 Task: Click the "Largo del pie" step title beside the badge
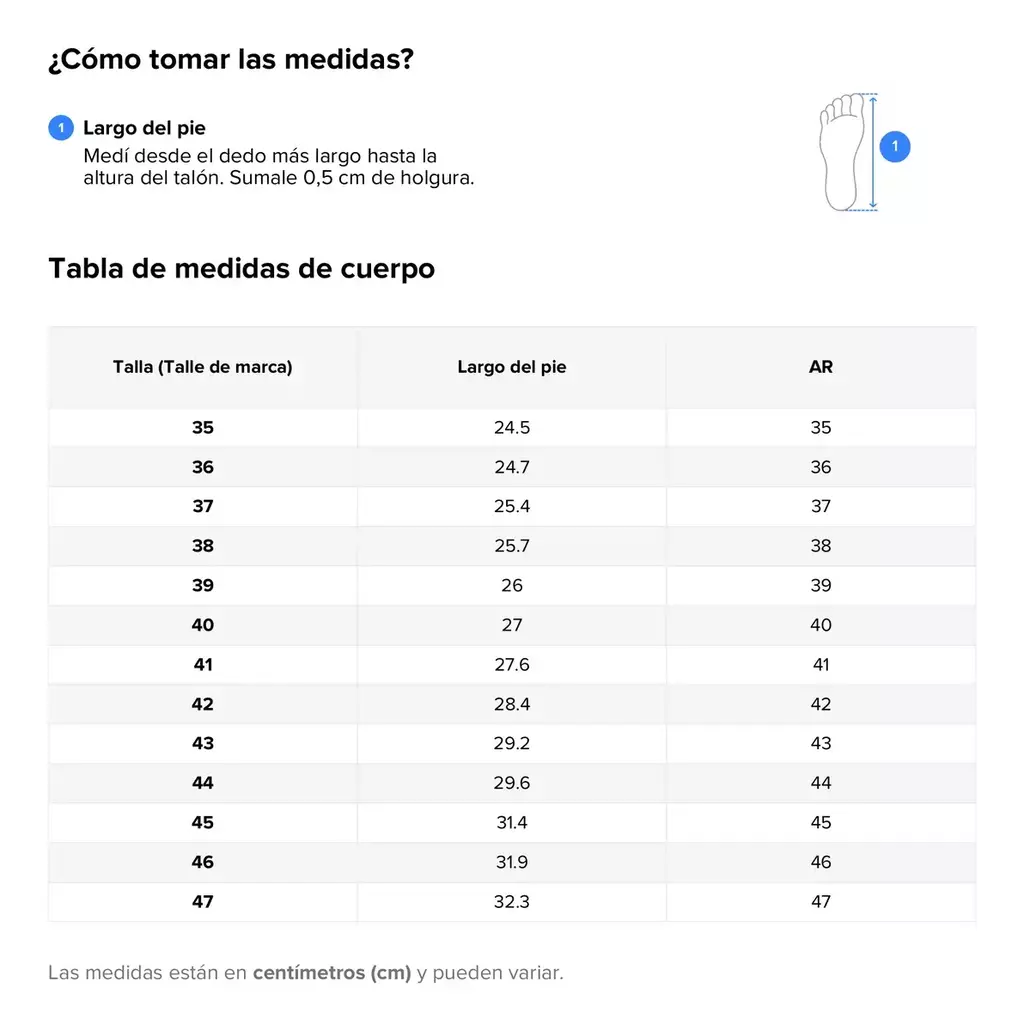[144, 128]
